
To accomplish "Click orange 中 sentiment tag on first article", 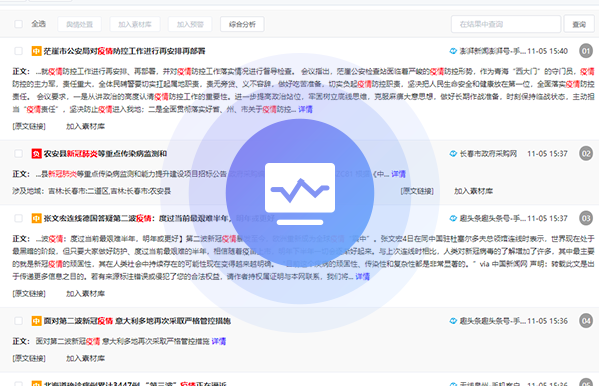I will coord(36,51).
